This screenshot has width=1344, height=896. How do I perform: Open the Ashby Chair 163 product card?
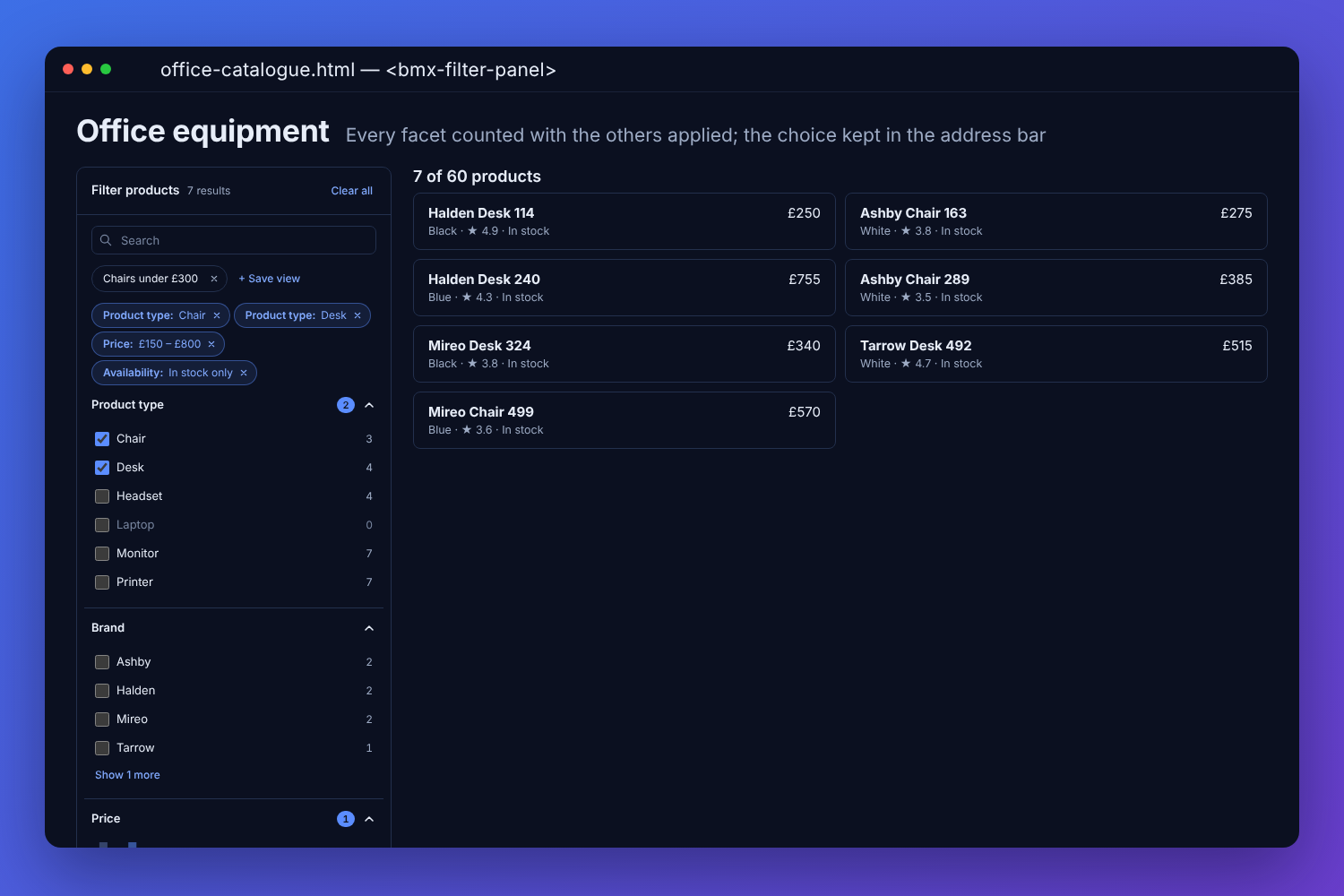click(x=1056, y=221)
